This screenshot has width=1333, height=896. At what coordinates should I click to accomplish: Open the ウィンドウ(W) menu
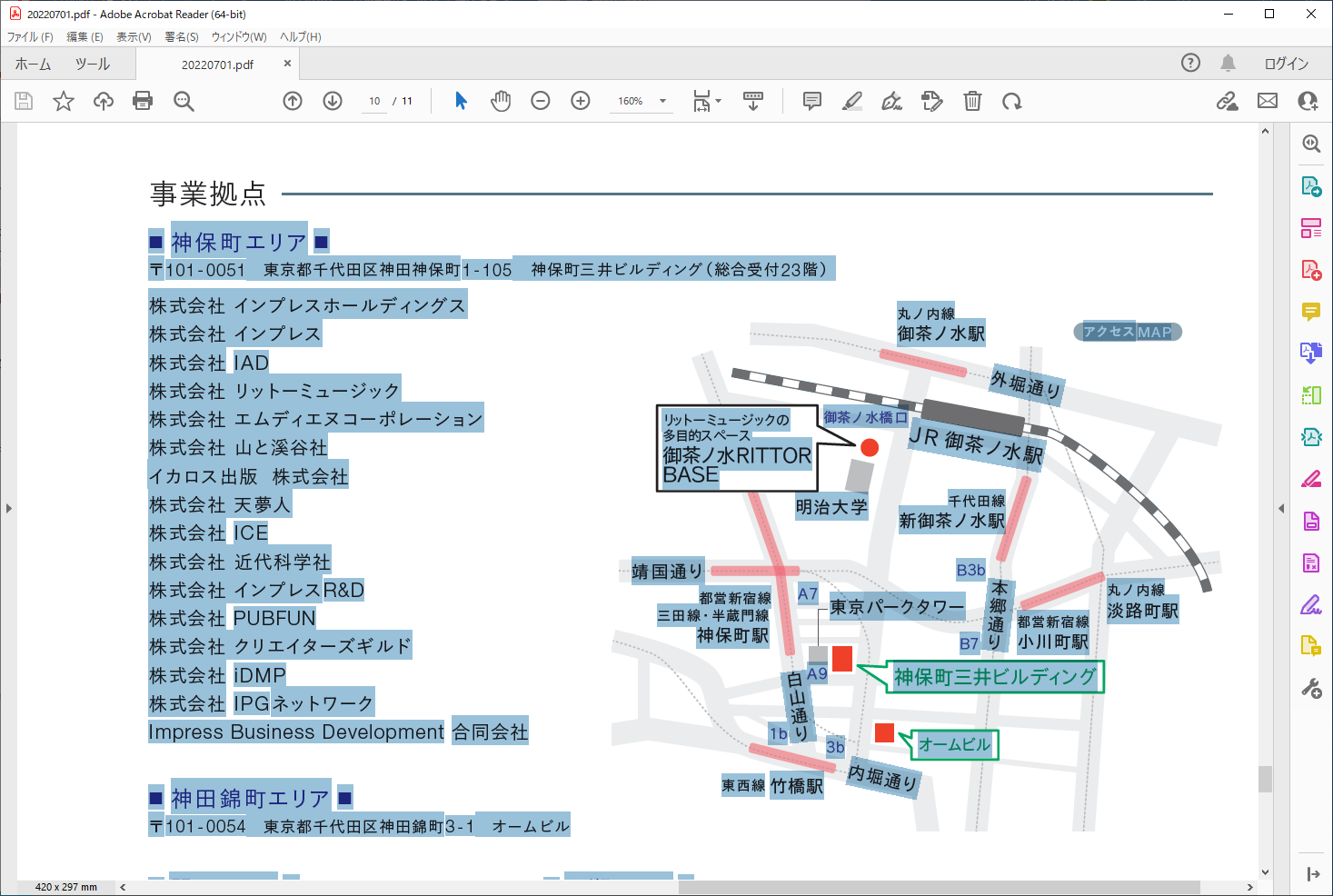(239, 37)
